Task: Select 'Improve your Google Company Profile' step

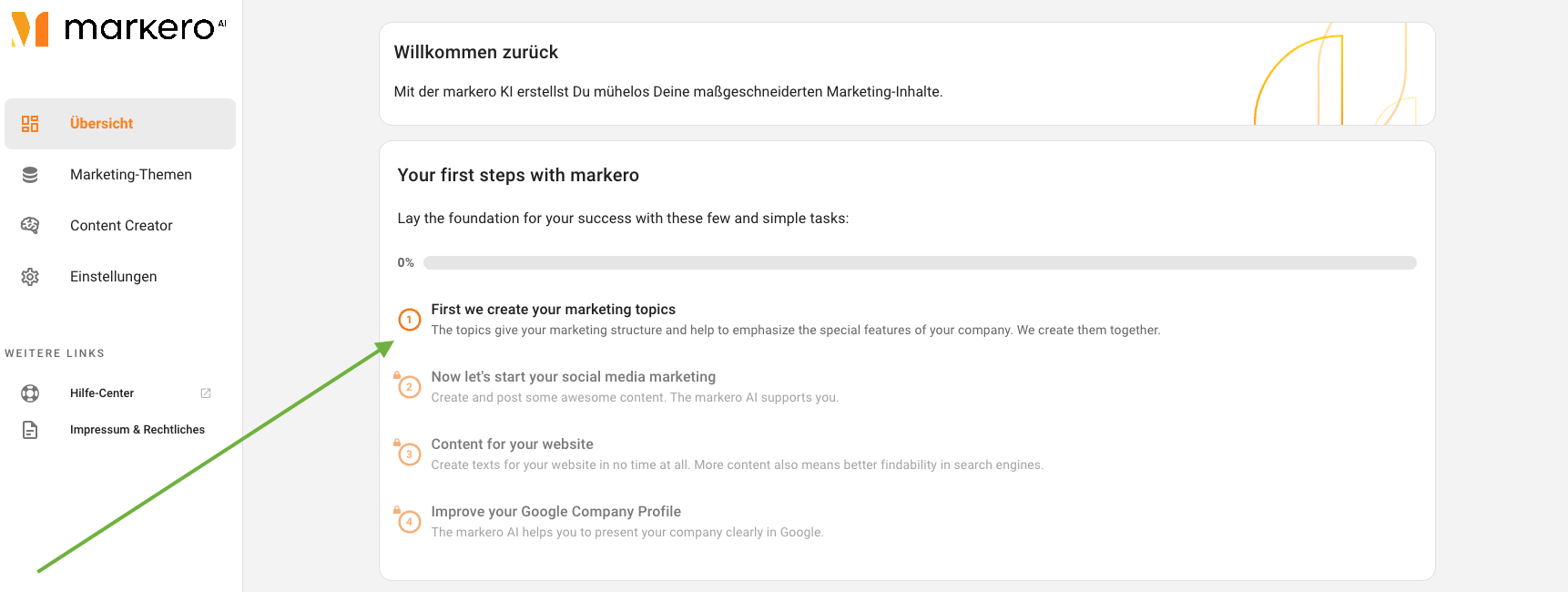Action: point(556,512)
